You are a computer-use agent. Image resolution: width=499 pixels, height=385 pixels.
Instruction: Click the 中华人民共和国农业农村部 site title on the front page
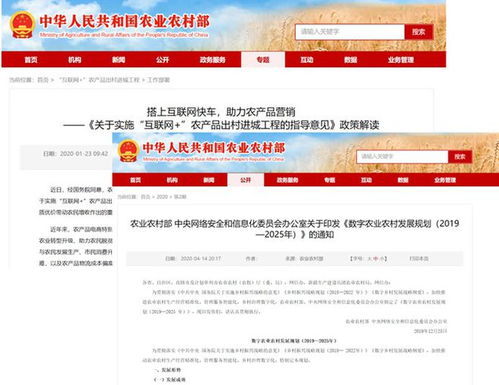(x=214, y=148)
